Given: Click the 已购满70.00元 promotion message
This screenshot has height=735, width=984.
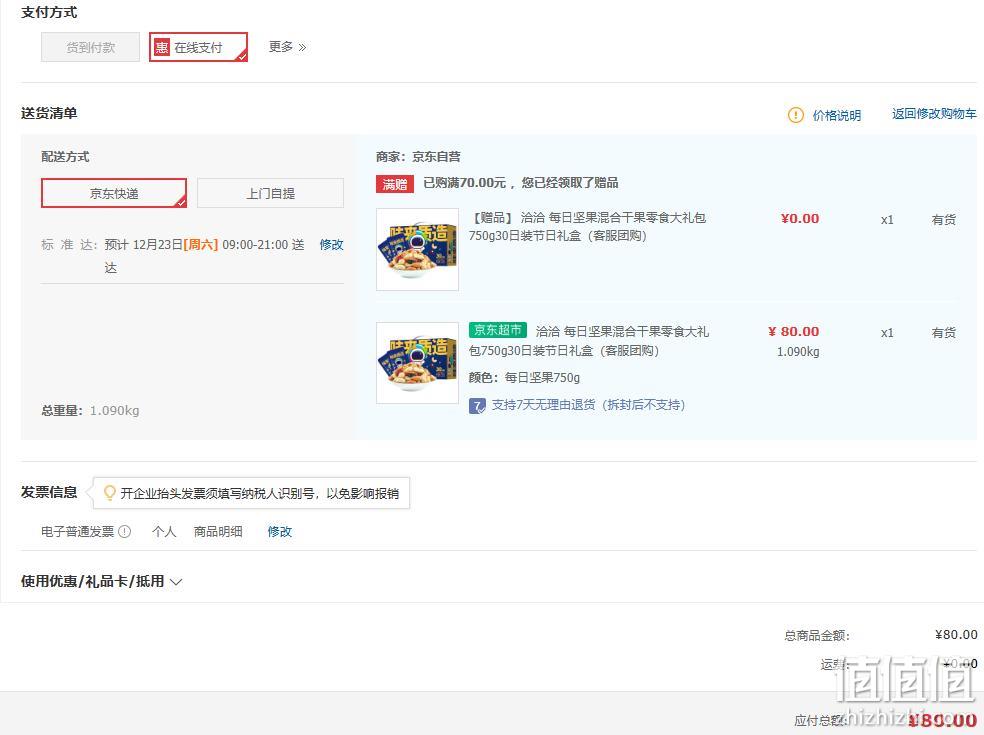Looking at the screenshot, I should (x=520, y=183).
